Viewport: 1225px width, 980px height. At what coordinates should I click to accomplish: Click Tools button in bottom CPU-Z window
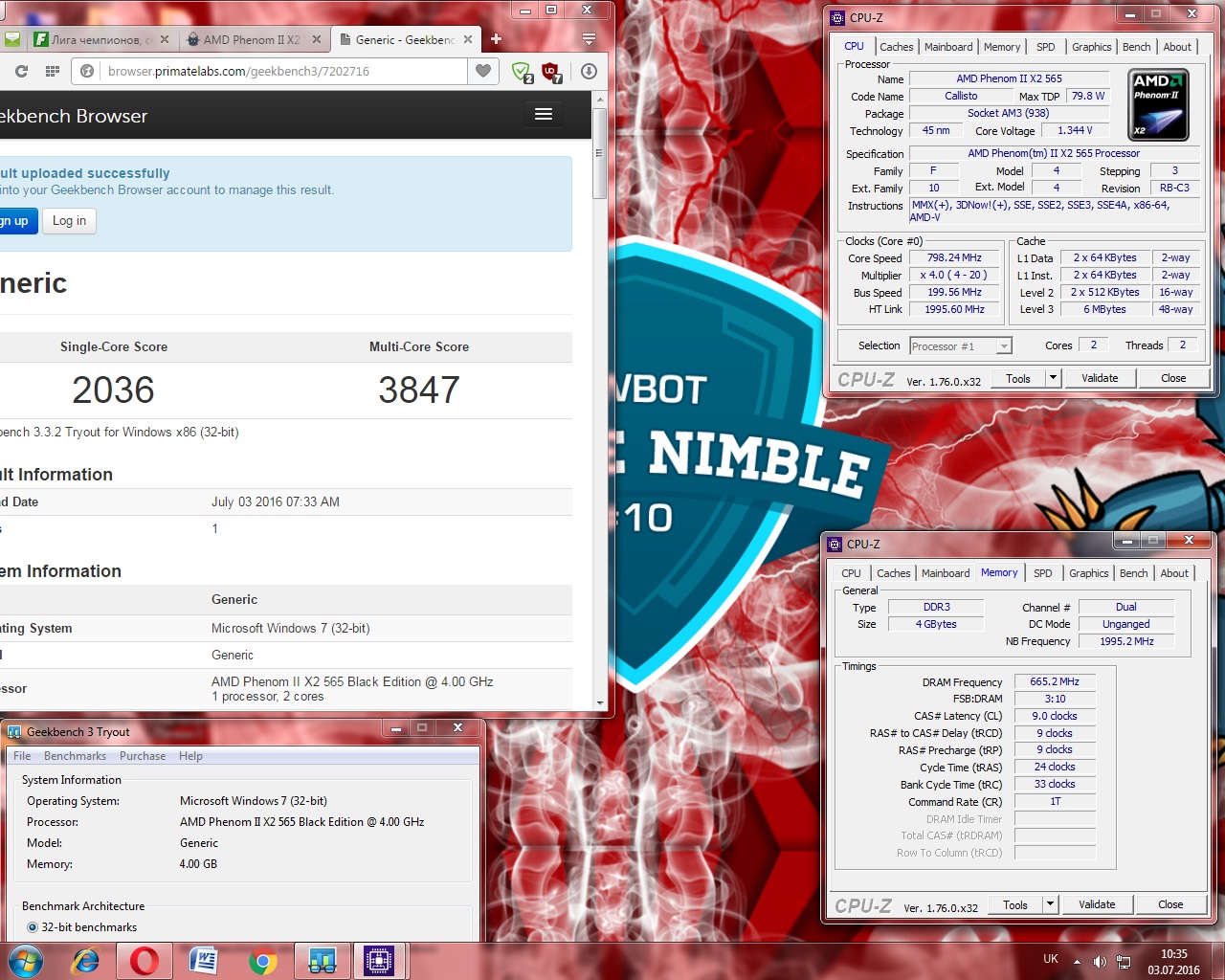(1015, 904)
